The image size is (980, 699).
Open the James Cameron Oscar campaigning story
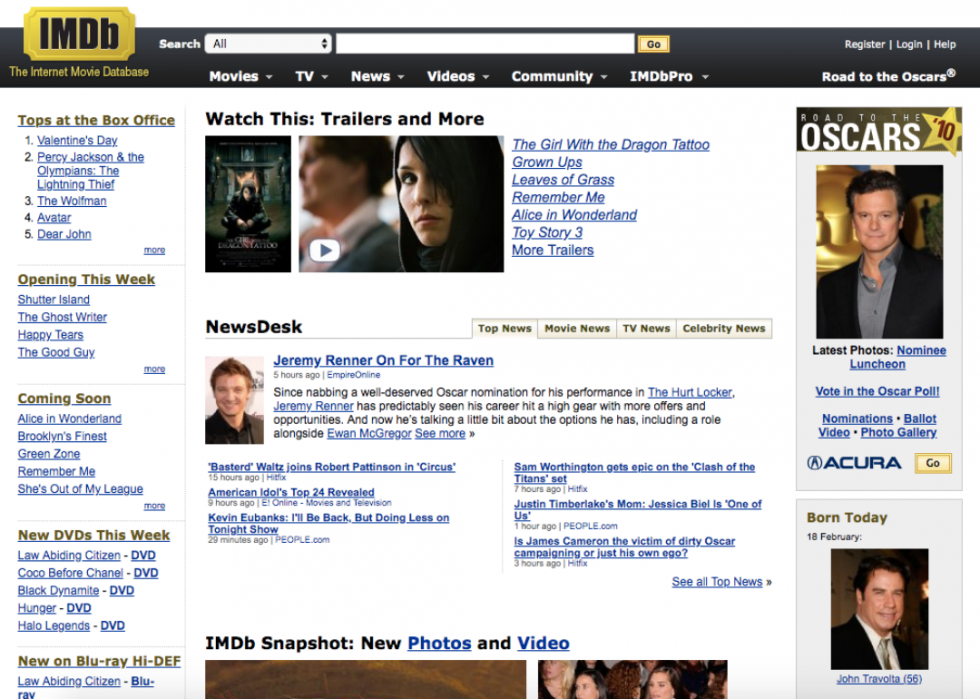point(624,547)
